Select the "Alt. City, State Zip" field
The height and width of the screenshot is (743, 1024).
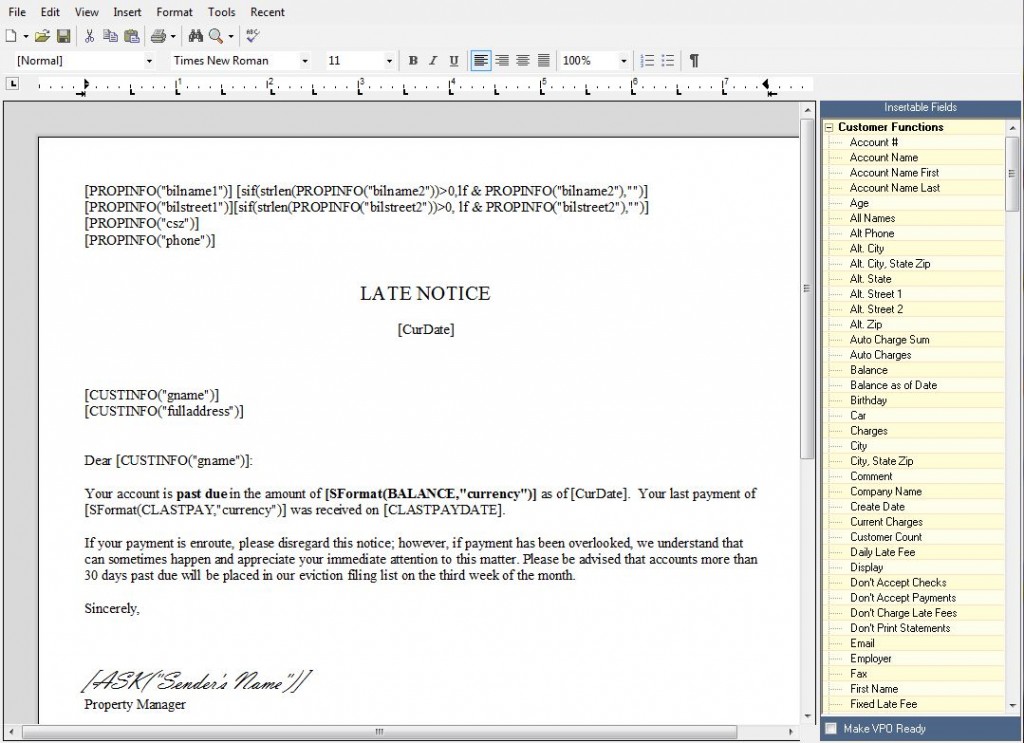pyautogui.click(x=890, y=264)
